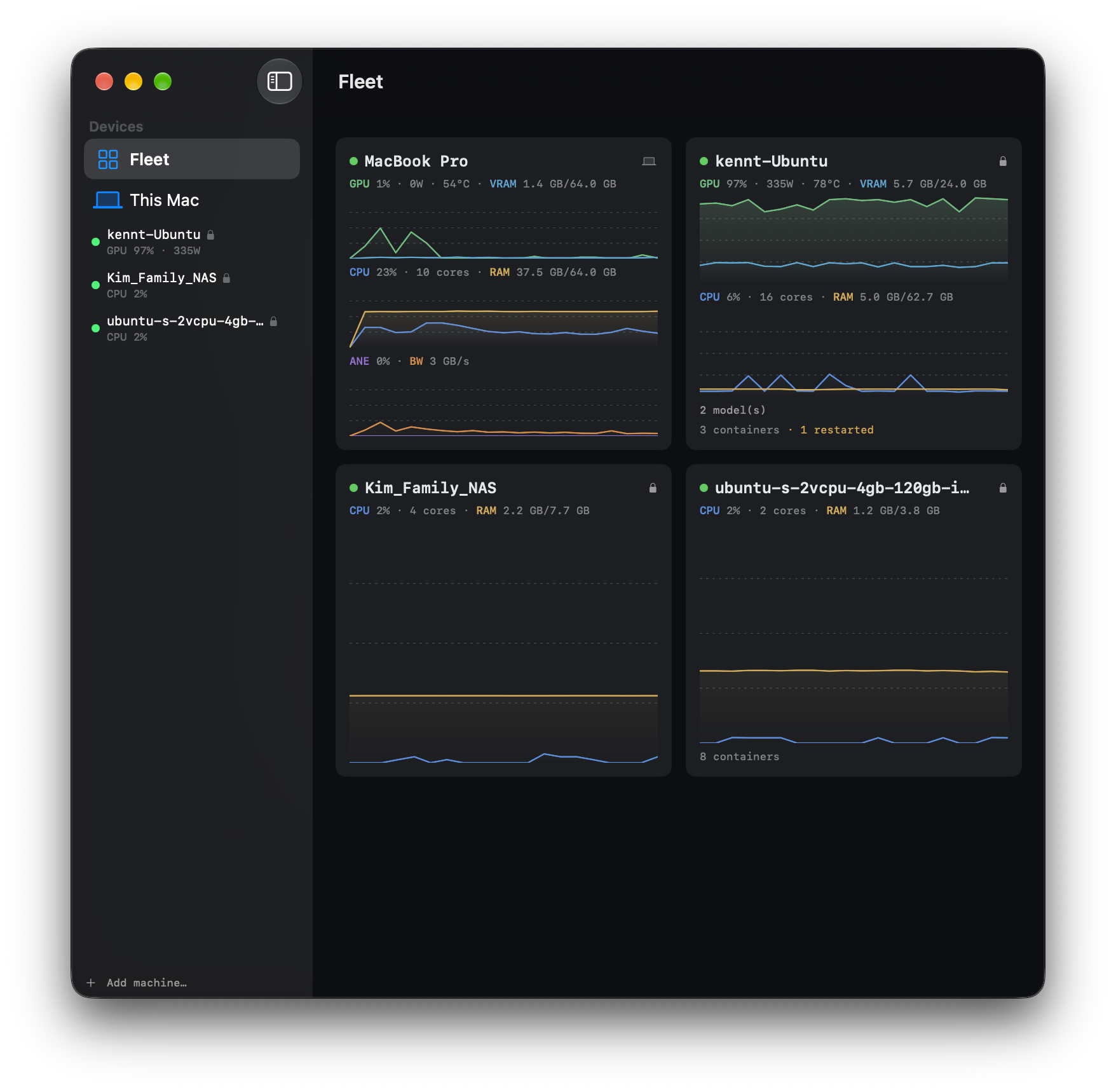Click lock icon on kennt-Ubuntu card

click(x=1003, y=161)
